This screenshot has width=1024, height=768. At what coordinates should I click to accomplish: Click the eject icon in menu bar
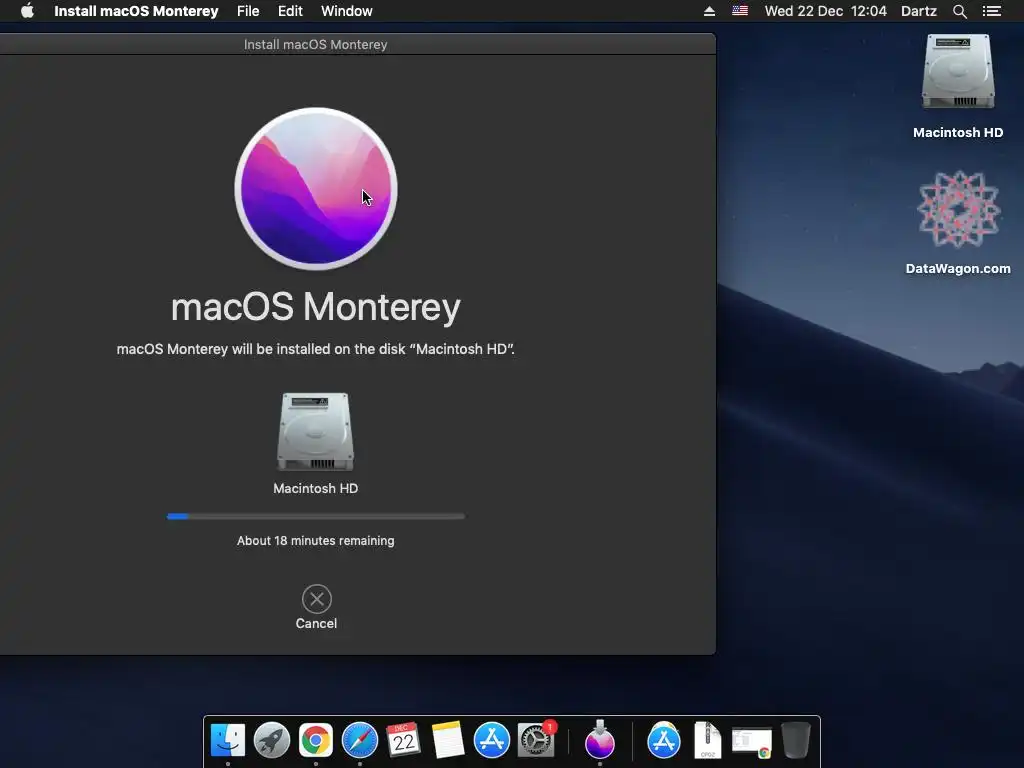[709, 11]
